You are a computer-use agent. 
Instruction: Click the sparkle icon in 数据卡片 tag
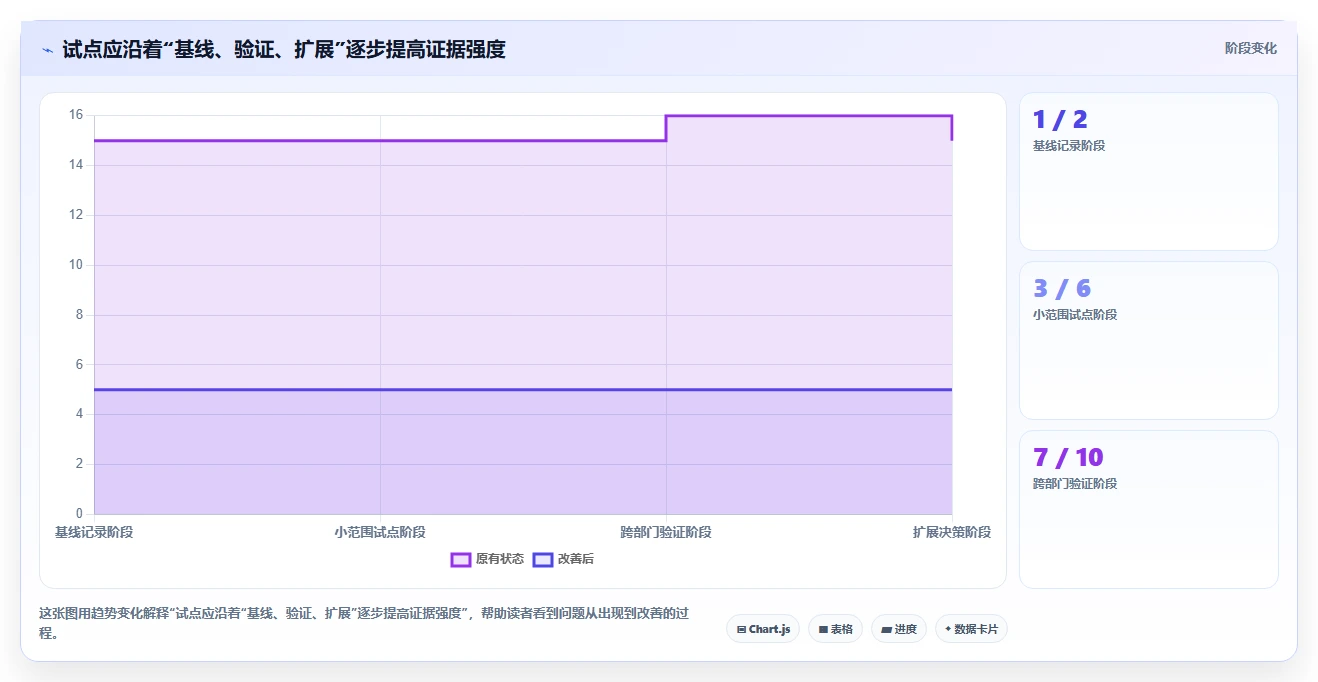click(948, 629)
